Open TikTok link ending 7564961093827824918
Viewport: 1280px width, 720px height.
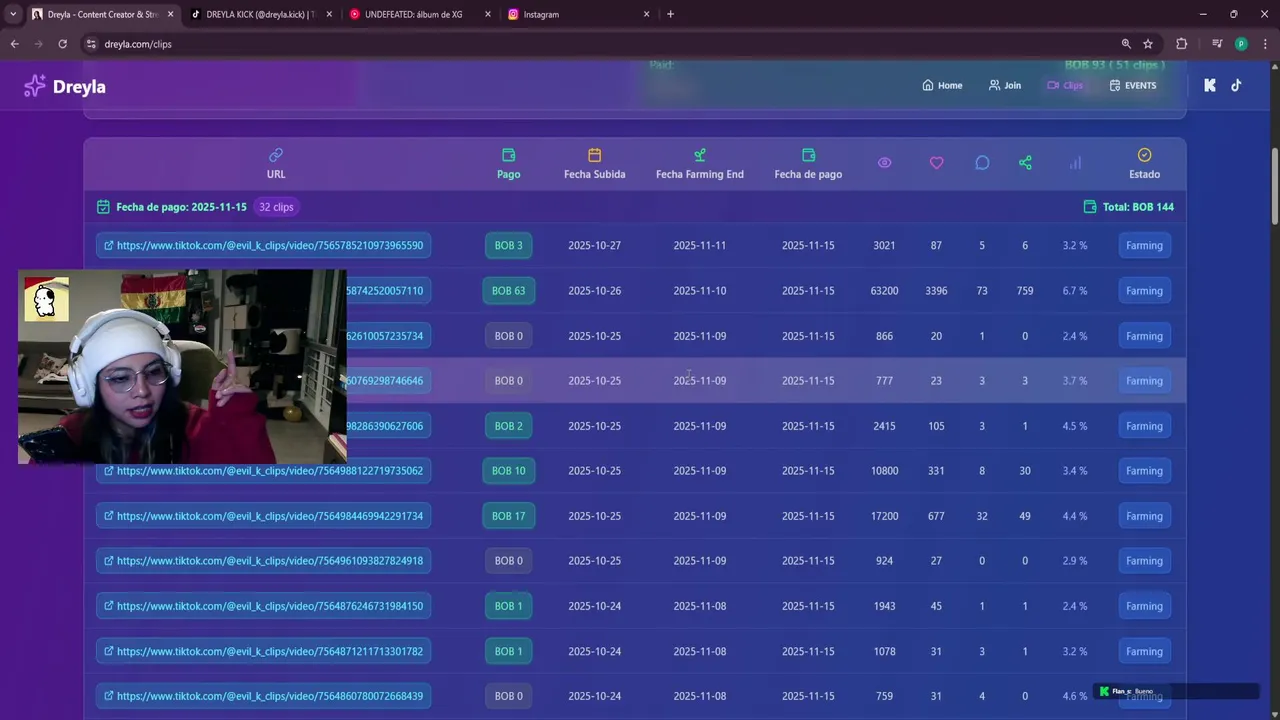click(264, 561)
